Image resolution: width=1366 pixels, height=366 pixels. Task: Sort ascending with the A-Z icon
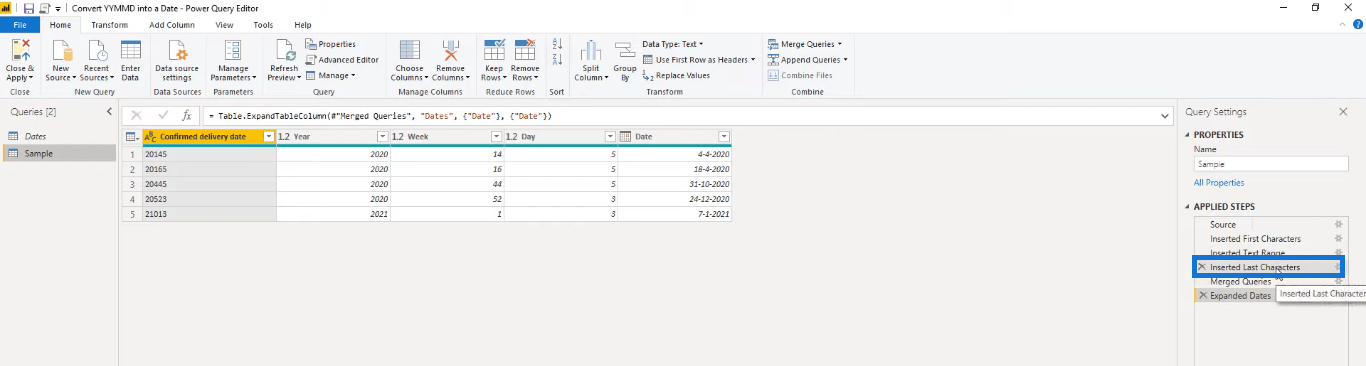[x=558, y=45]
